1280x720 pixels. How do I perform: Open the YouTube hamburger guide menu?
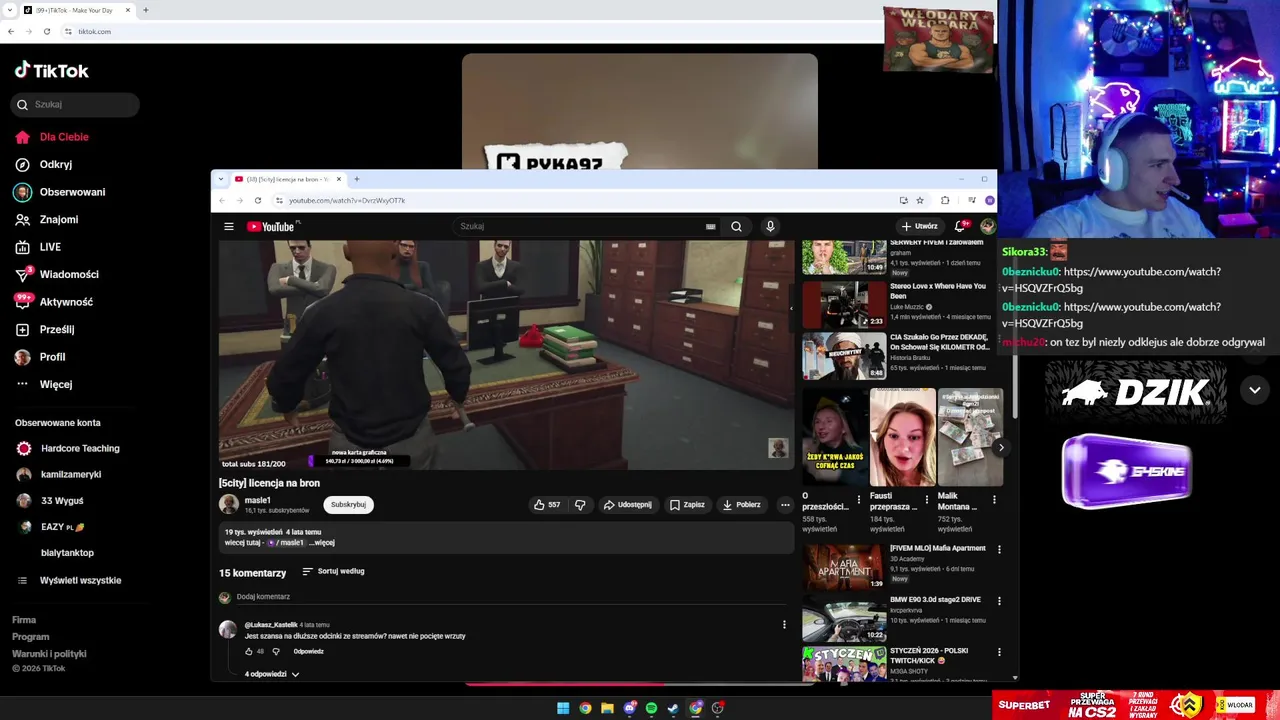(x=229, y=227)
